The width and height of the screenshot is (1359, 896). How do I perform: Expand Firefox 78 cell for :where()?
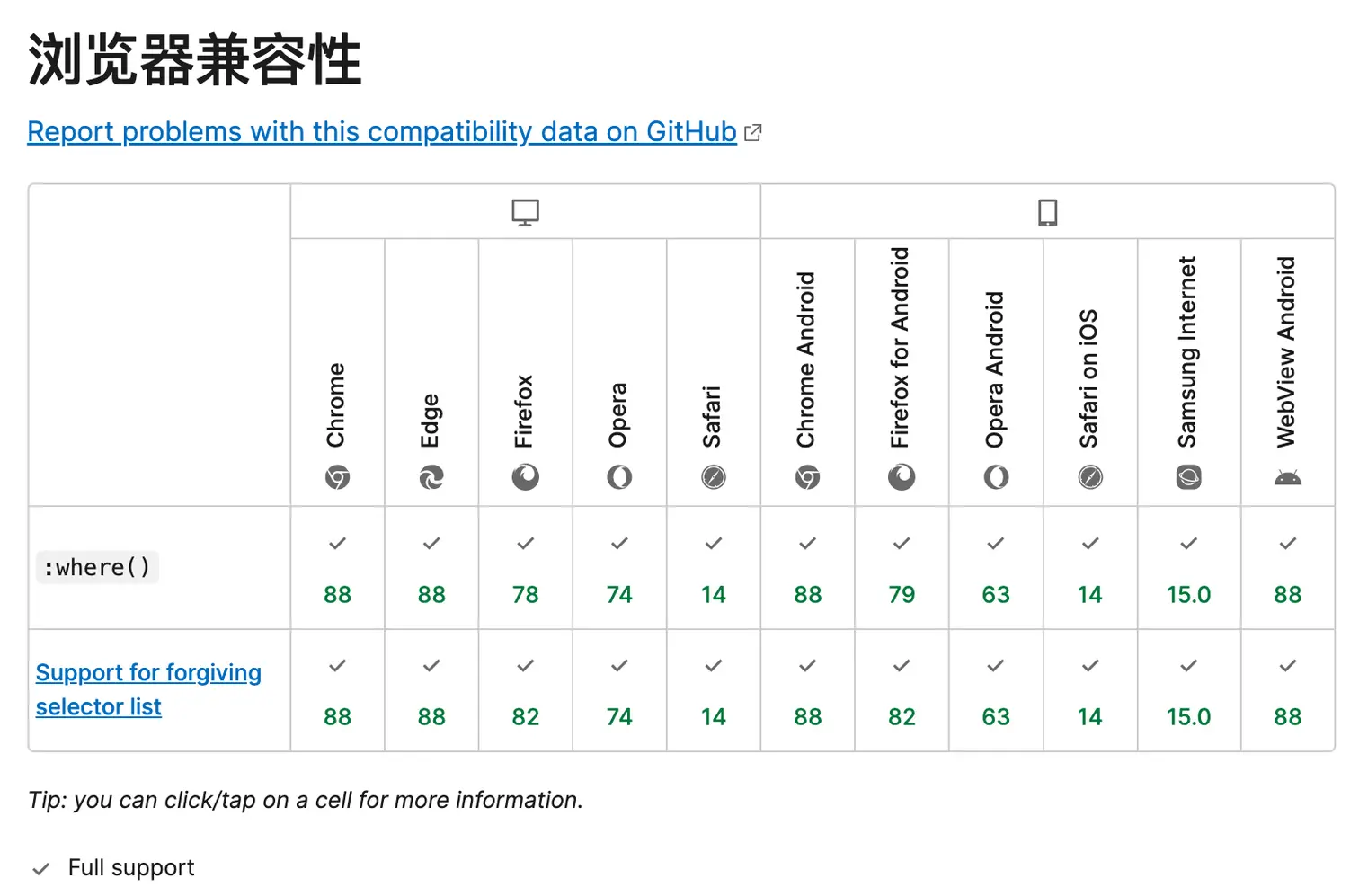pos(526,568)
